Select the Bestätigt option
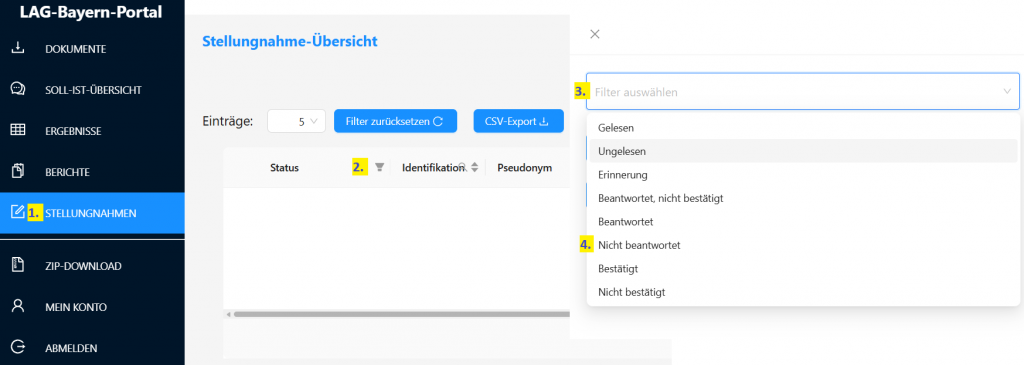Viewport: 1024px width, 365px height. point(803,269)
